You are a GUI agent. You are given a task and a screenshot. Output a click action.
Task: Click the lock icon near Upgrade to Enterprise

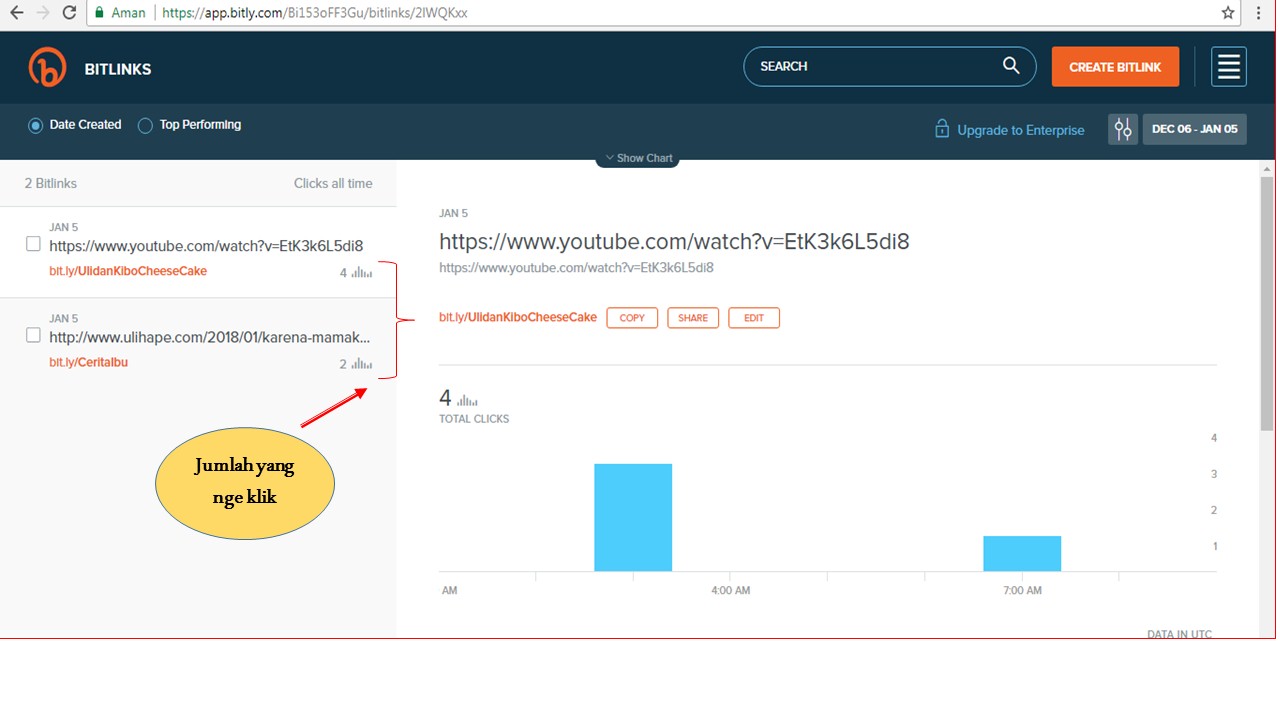[941, 129]
